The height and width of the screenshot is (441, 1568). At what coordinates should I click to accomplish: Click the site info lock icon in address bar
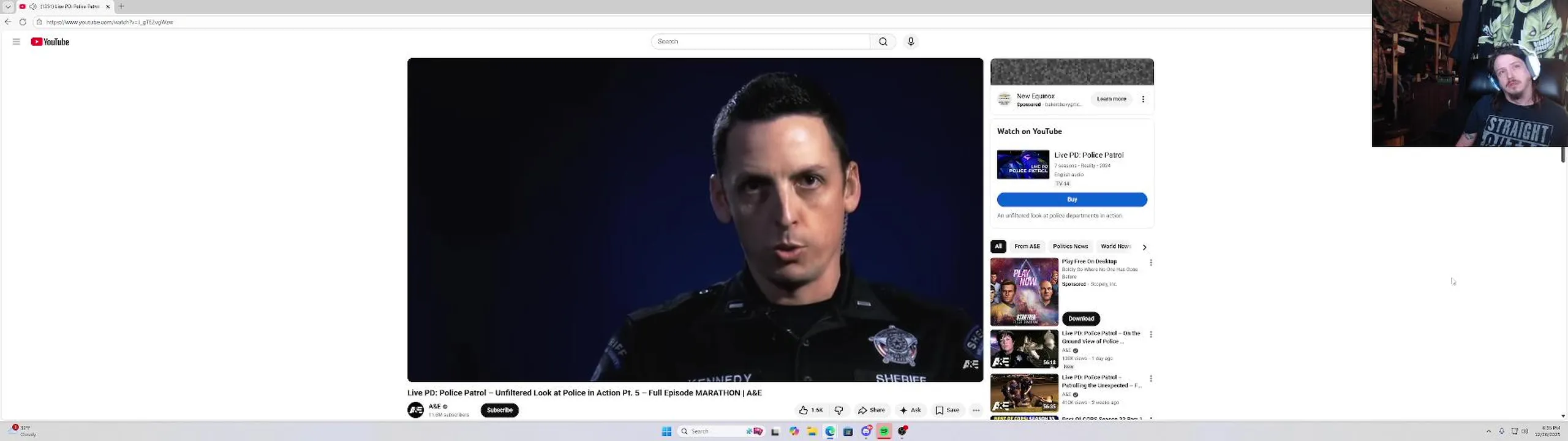point(39,22)
